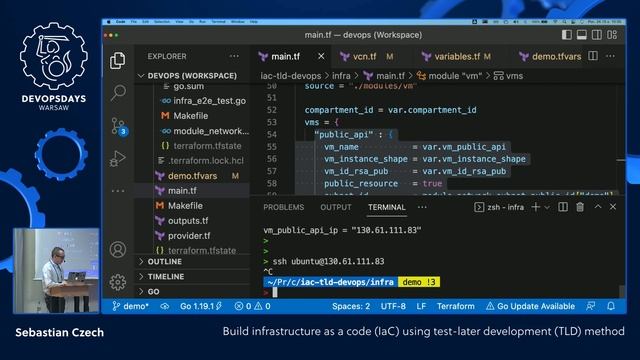Screen dimensions: 640x360
Task: Open the Accounts menu icon
Action: click(x=118, y=249)
